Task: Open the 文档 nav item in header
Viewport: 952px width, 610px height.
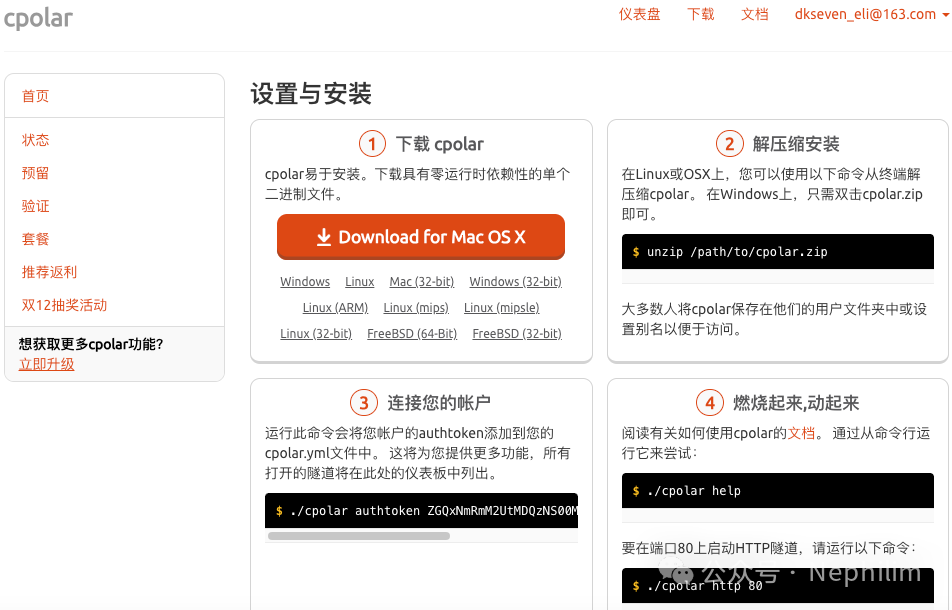Action: click(754, 15)
